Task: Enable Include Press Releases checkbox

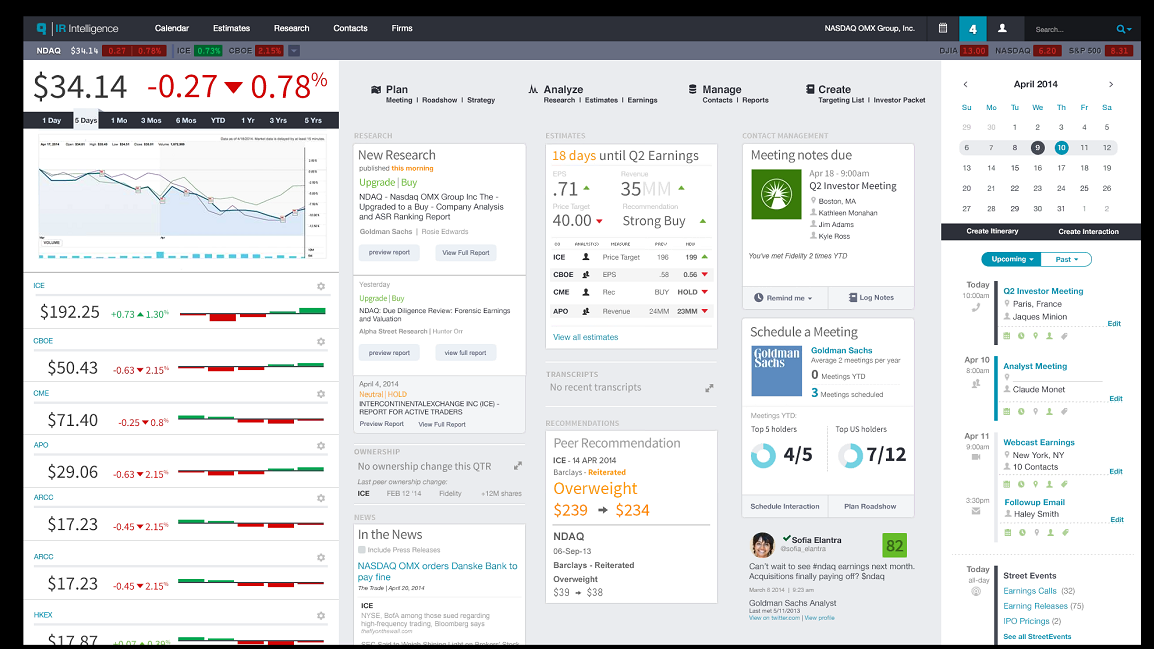Action: click(x=362, y=550)
